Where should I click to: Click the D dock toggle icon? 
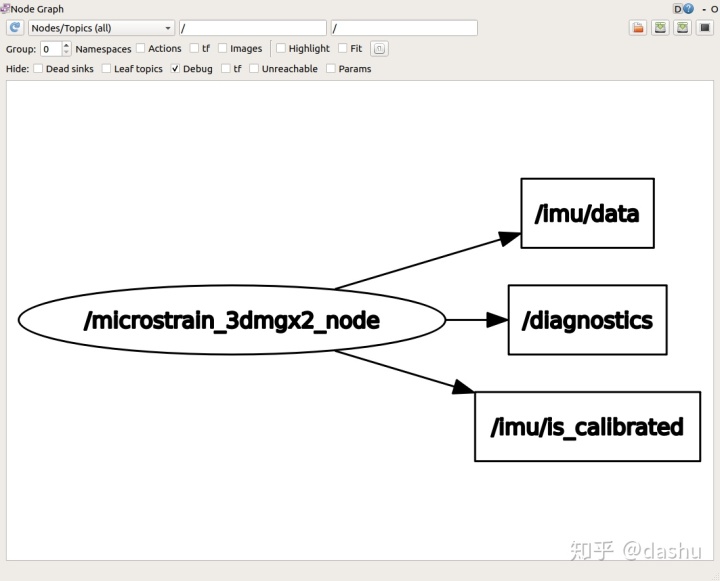pyautogui.click(x=678, y=9)
